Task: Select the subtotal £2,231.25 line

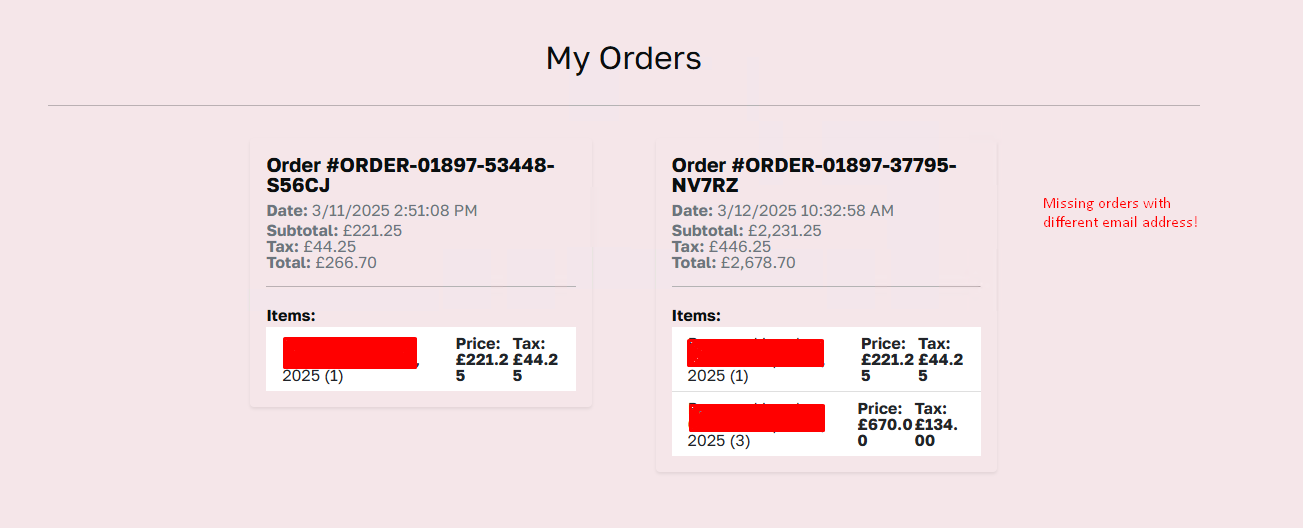Action: 747,230
